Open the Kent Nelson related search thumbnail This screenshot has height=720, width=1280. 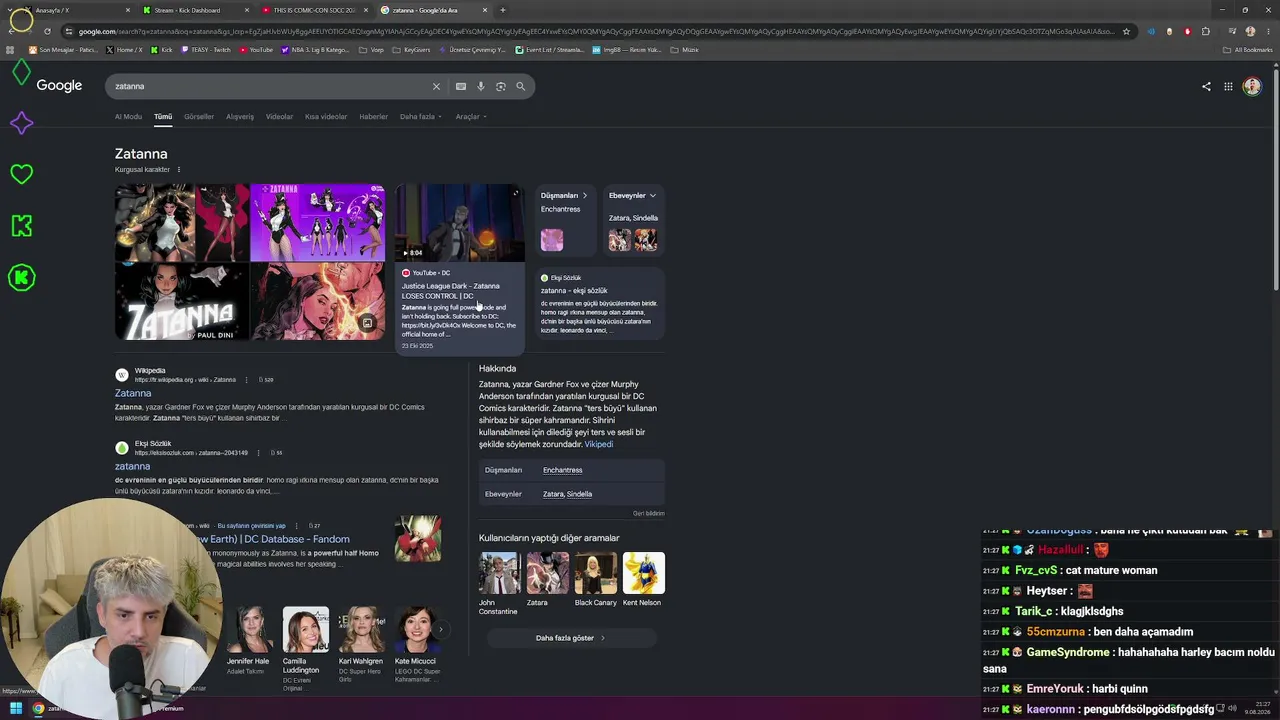(x=643, y=573)
